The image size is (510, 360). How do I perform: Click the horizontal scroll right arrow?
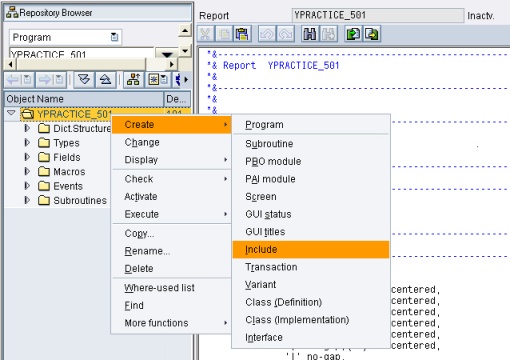[x=172, y=64]
